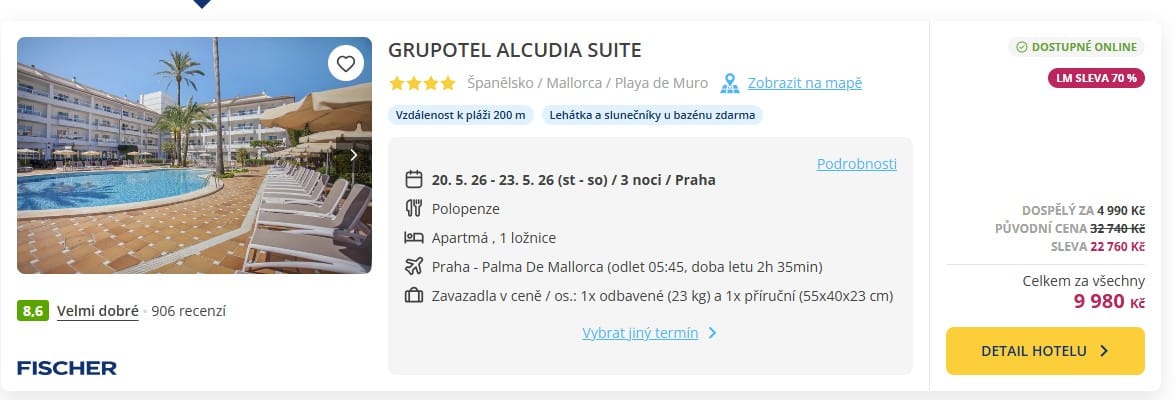Show next hotel photo with arrow
Screen dimensions: 1176x400
coord(354,155)
